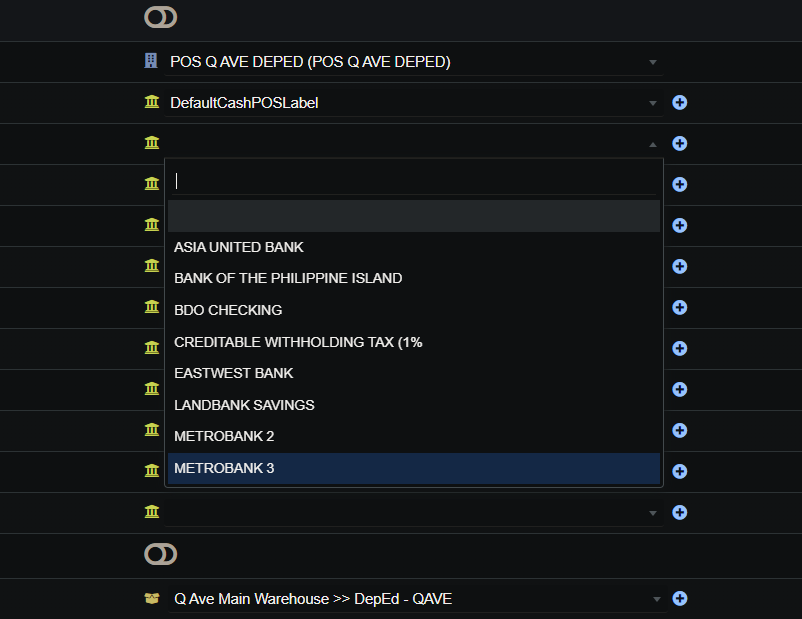The width and height of the screenshot is (802, 619).
Task: Select BDO CHECKING option
Action: 228,310
